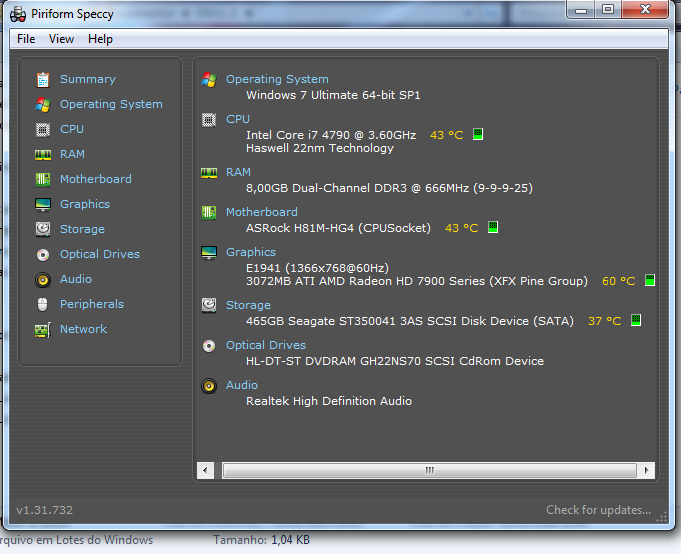Click the CPU chip icon in summary panel
681x554 pixels.
point(209,119)
